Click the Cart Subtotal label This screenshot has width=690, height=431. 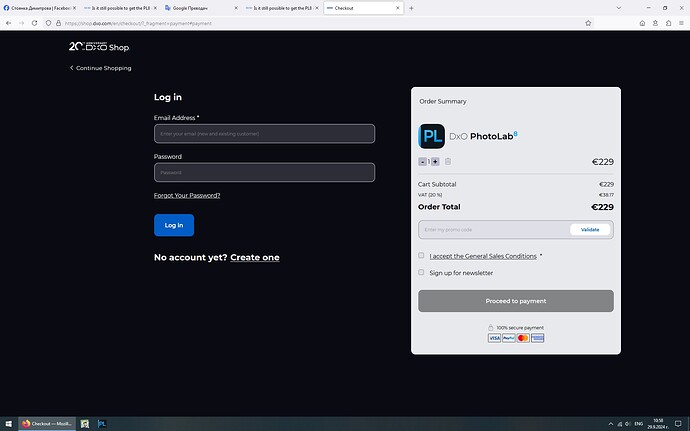(437, 184)
